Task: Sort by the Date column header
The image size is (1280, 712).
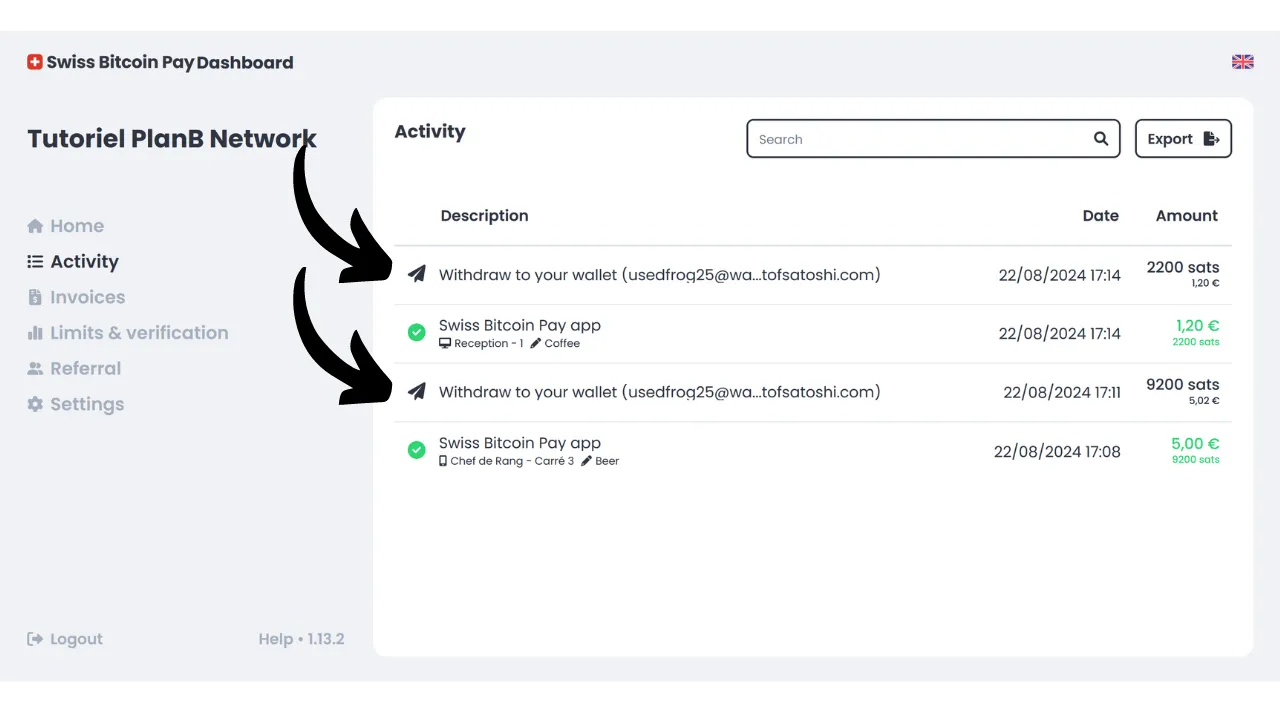Action: (x=1100, y=216)
